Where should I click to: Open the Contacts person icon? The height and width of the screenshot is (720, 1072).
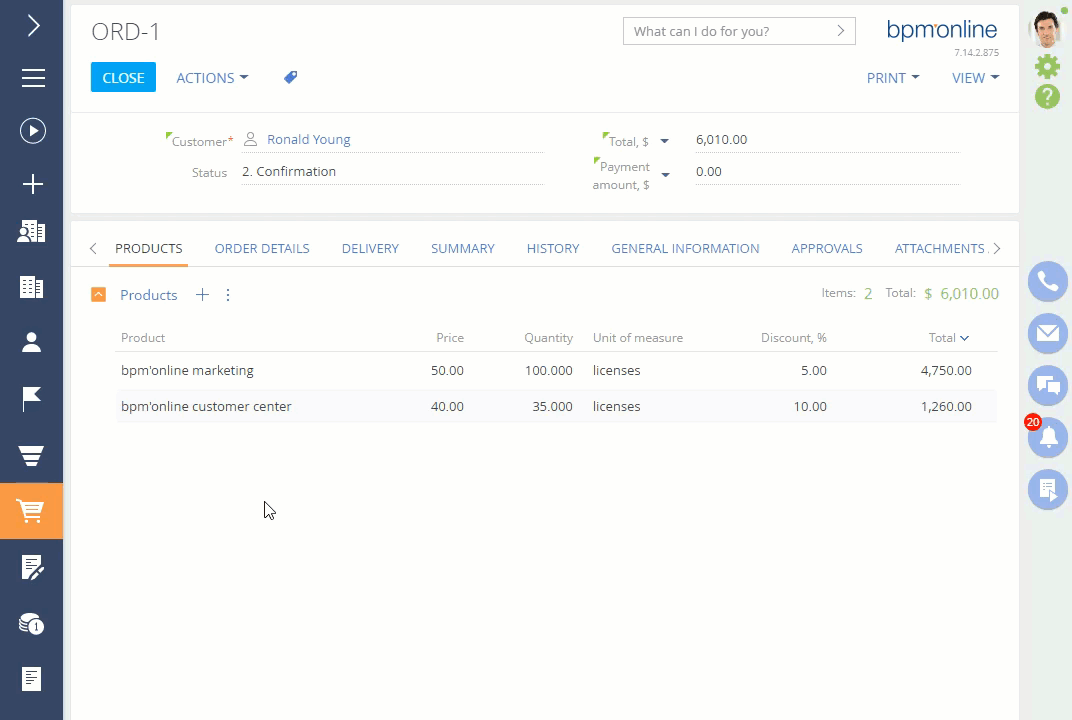point(31,342)
